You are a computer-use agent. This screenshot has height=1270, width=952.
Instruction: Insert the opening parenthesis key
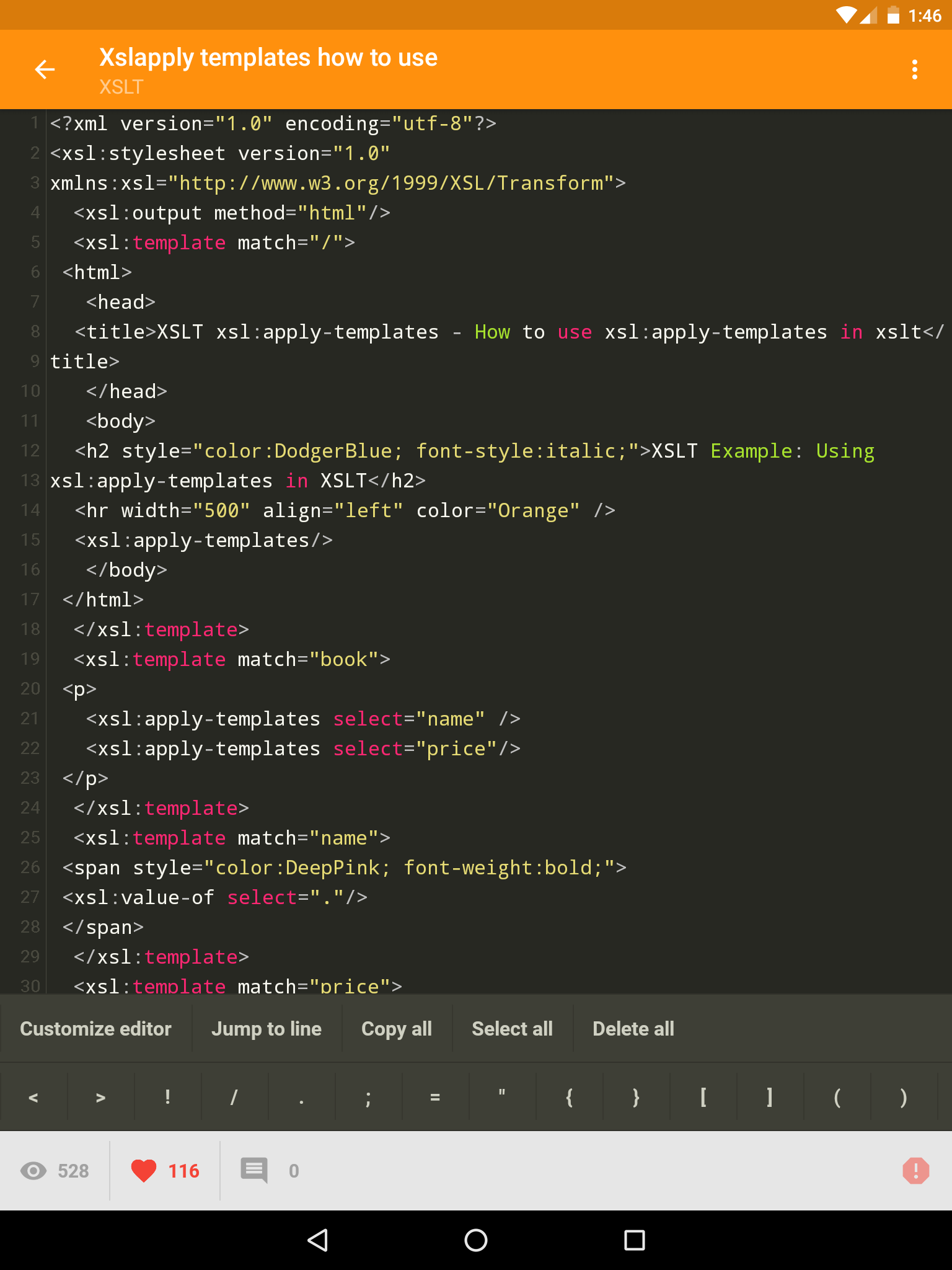tap(837, 1098)
